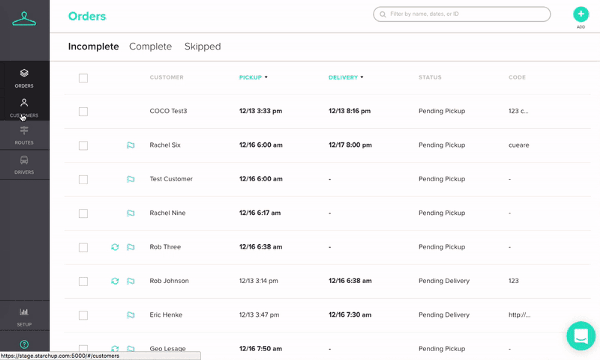Click flag icon for Eric Henke

[130, 315]
